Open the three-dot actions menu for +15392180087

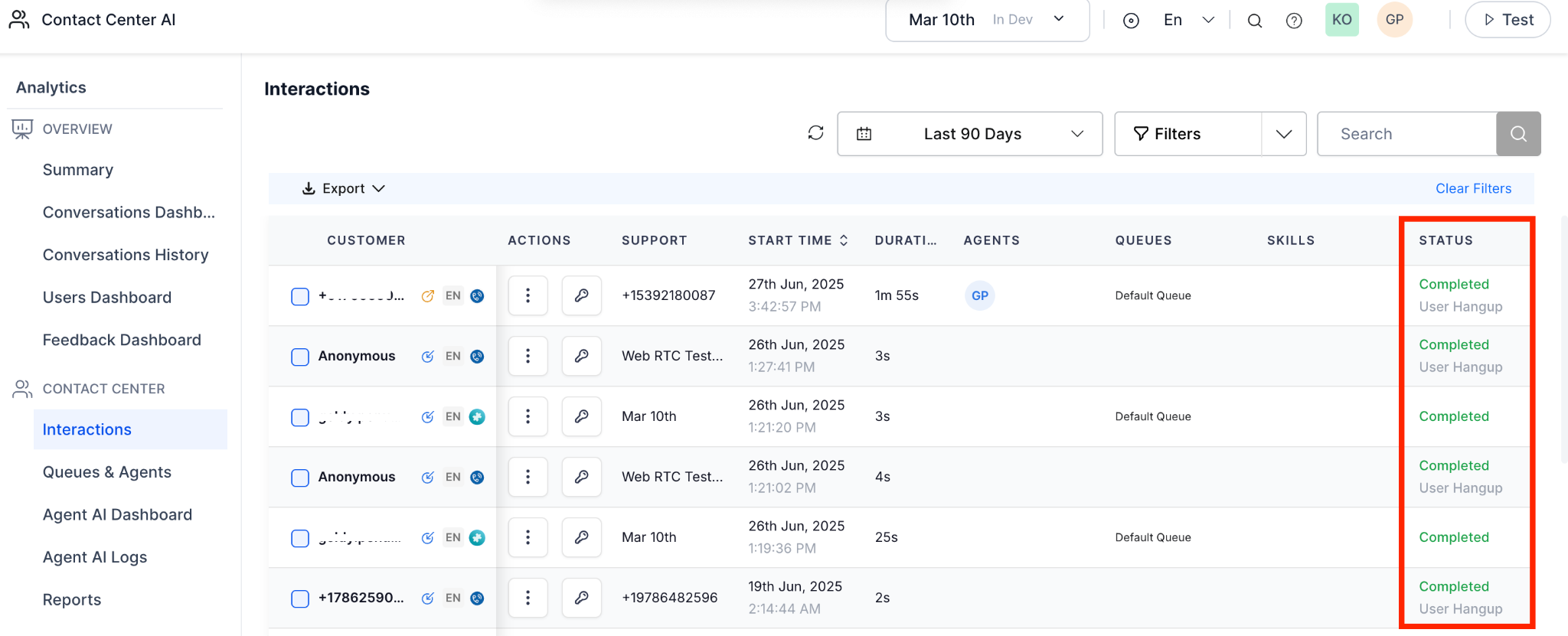[x=528, y=295]
